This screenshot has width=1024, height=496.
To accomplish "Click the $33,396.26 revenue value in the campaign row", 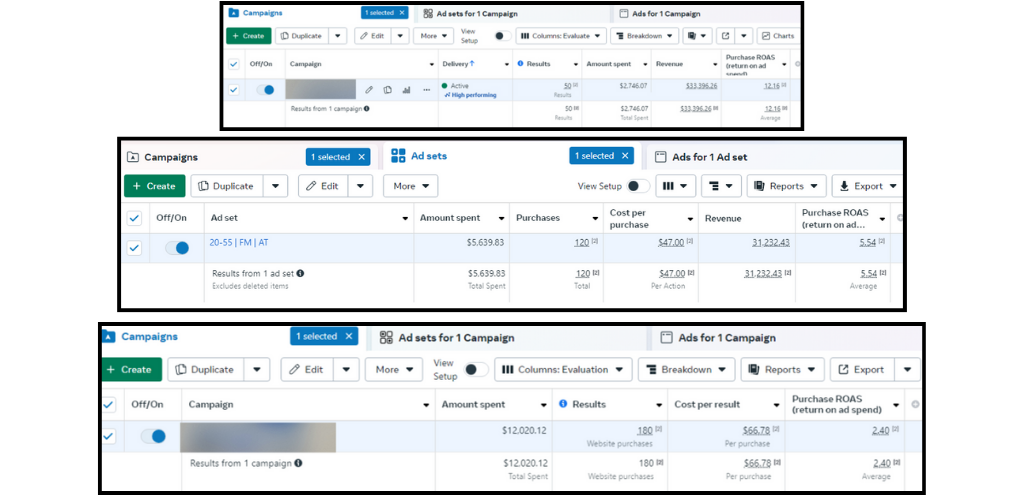I will 696,86.
